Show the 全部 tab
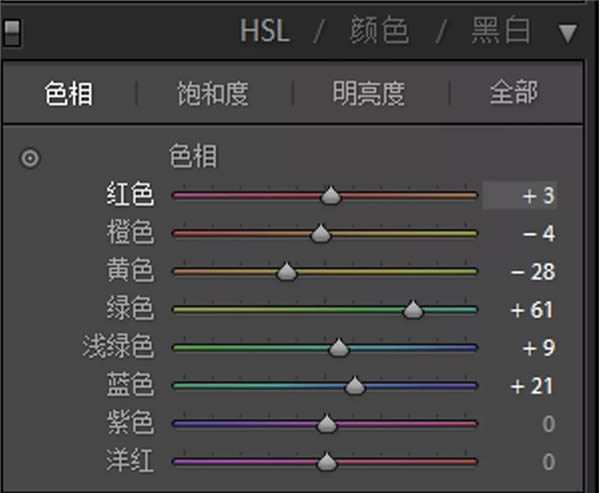The image size is (600, 493). click(x=514, y=94)
